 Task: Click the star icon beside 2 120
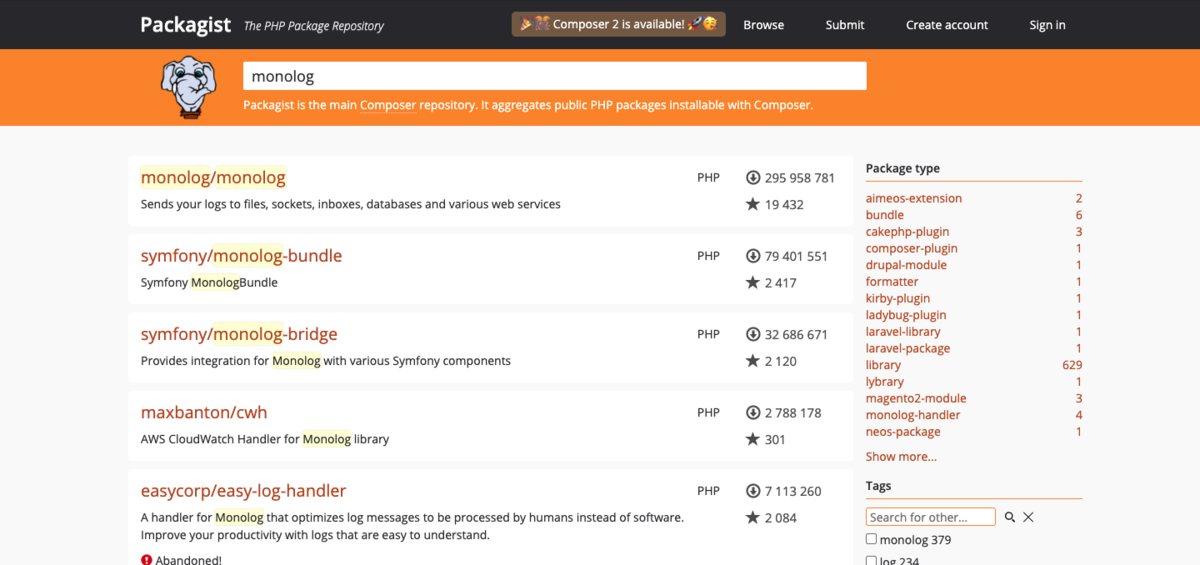753,361
